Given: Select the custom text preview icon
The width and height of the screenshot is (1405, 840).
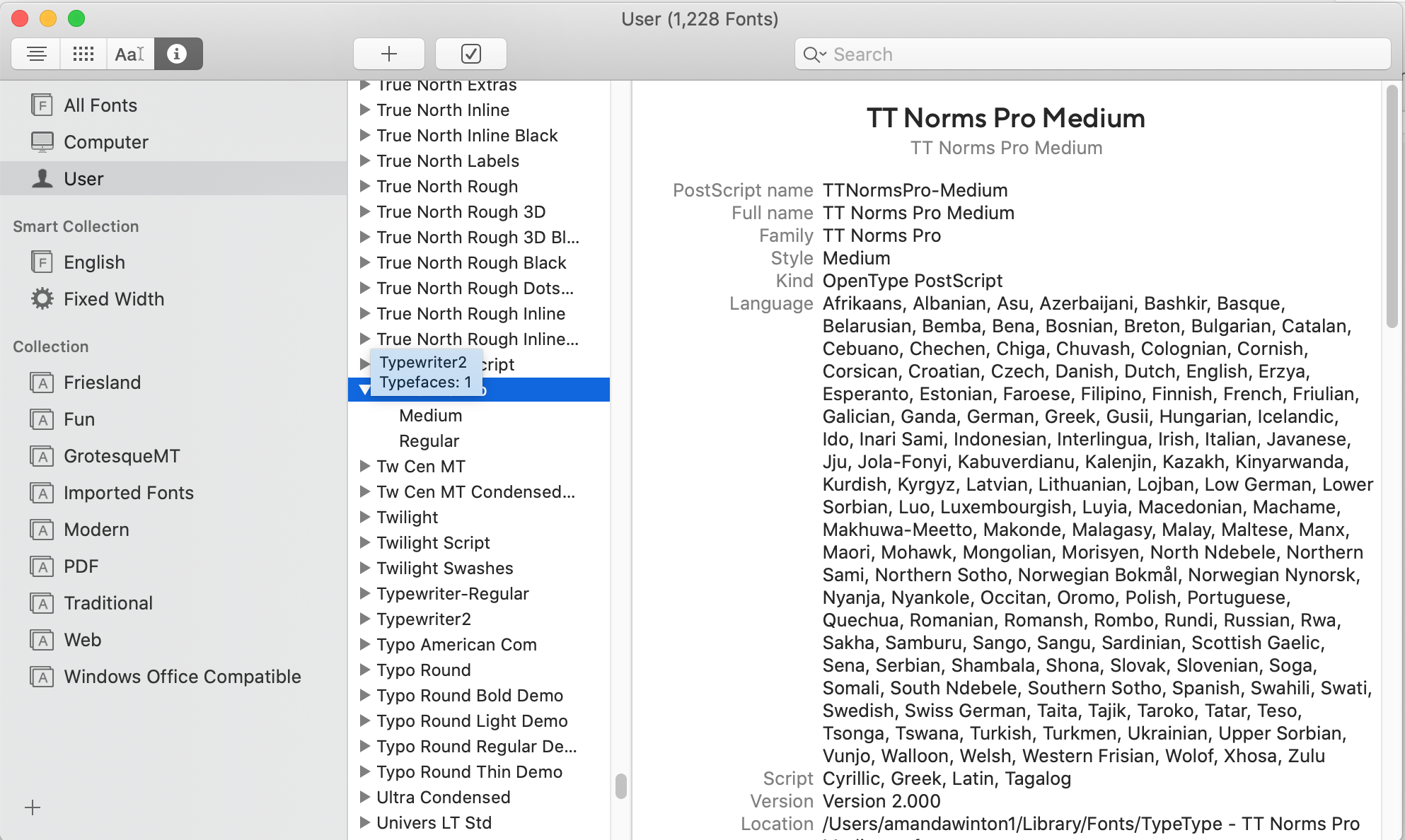Looking at the screenshot, I should (130, 54).
